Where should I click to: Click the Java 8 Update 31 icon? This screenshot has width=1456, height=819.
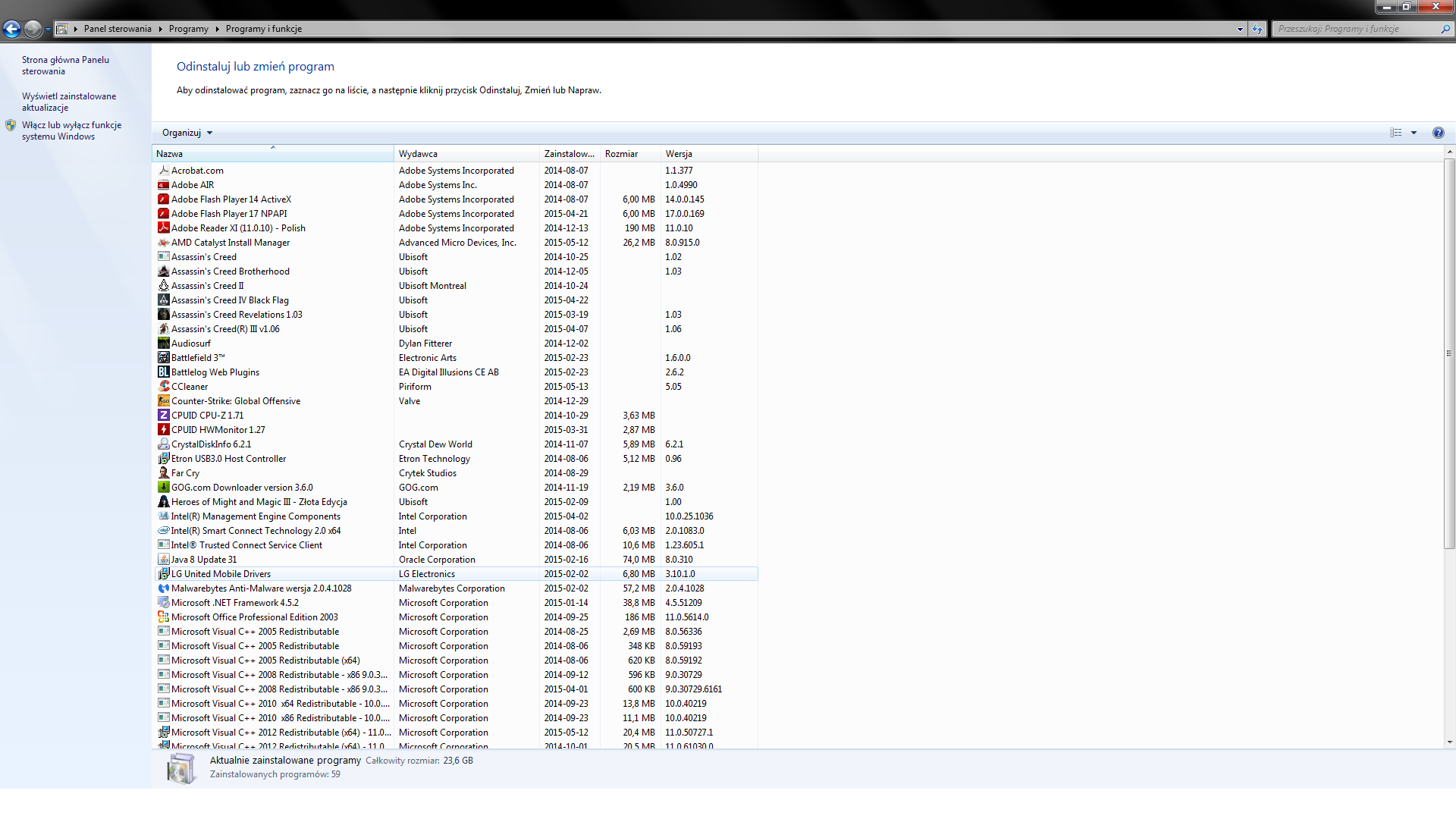point(163,560)
